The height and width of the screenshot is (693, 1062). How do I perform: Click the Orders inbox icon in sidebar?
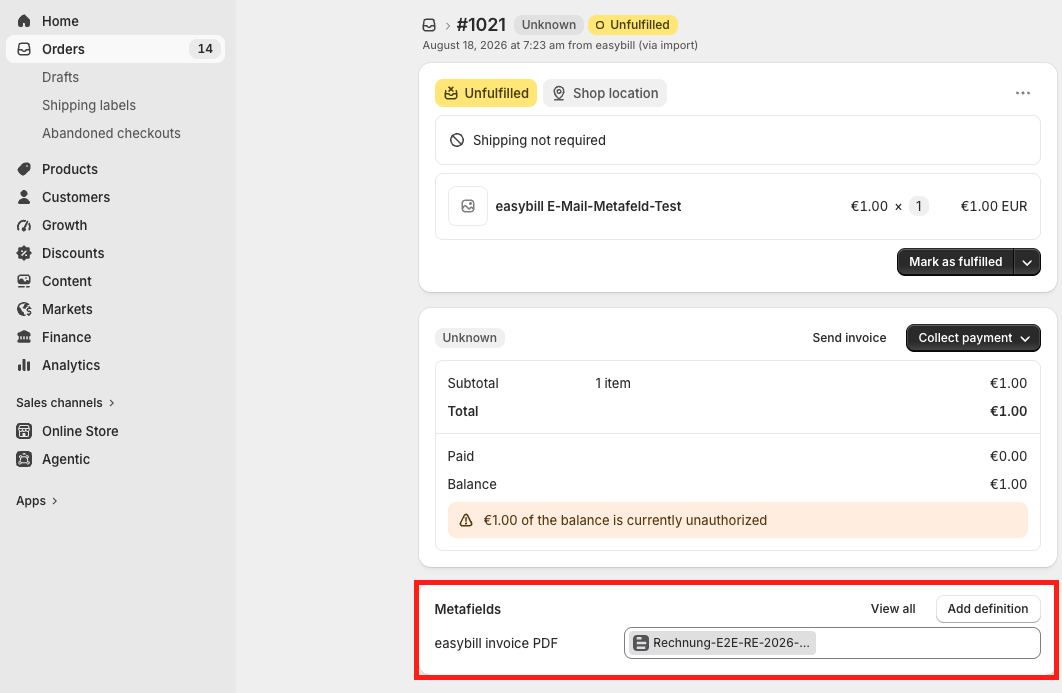(x=24, y=49)
